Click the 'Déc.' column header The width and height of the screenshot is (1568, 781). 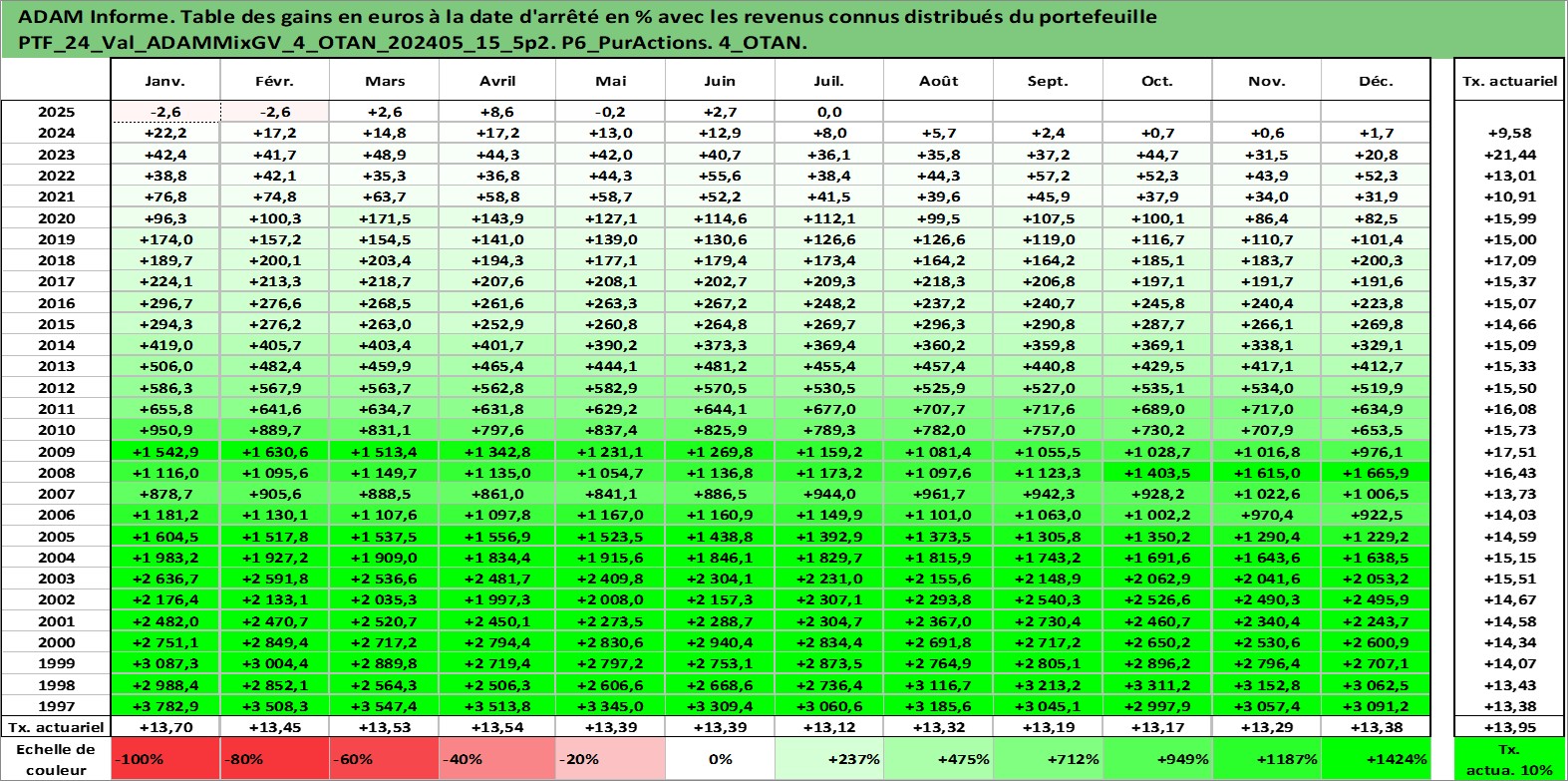(1376, 81)
